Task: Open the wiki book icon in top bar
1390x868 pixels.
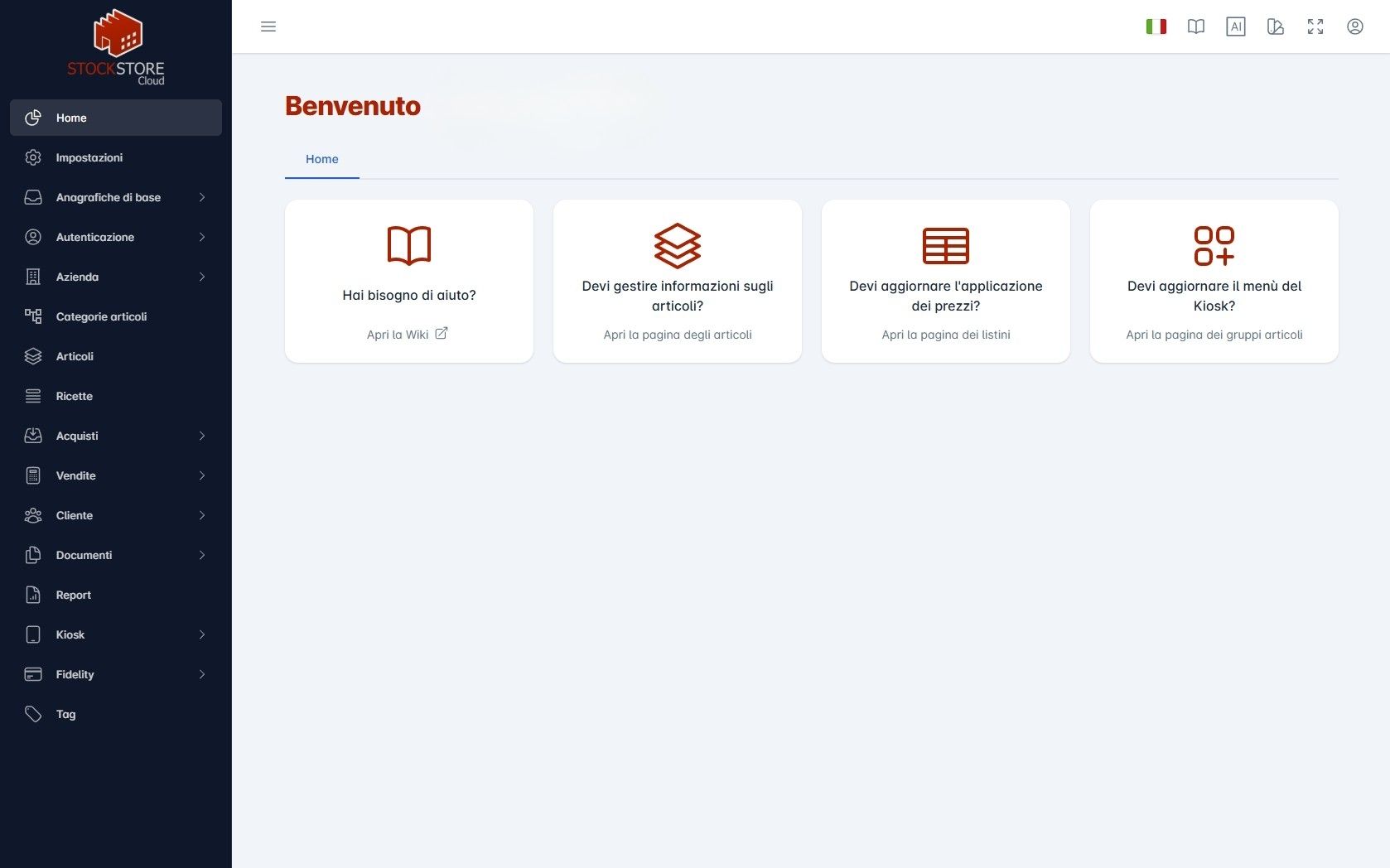Action: pos(1196,27)
